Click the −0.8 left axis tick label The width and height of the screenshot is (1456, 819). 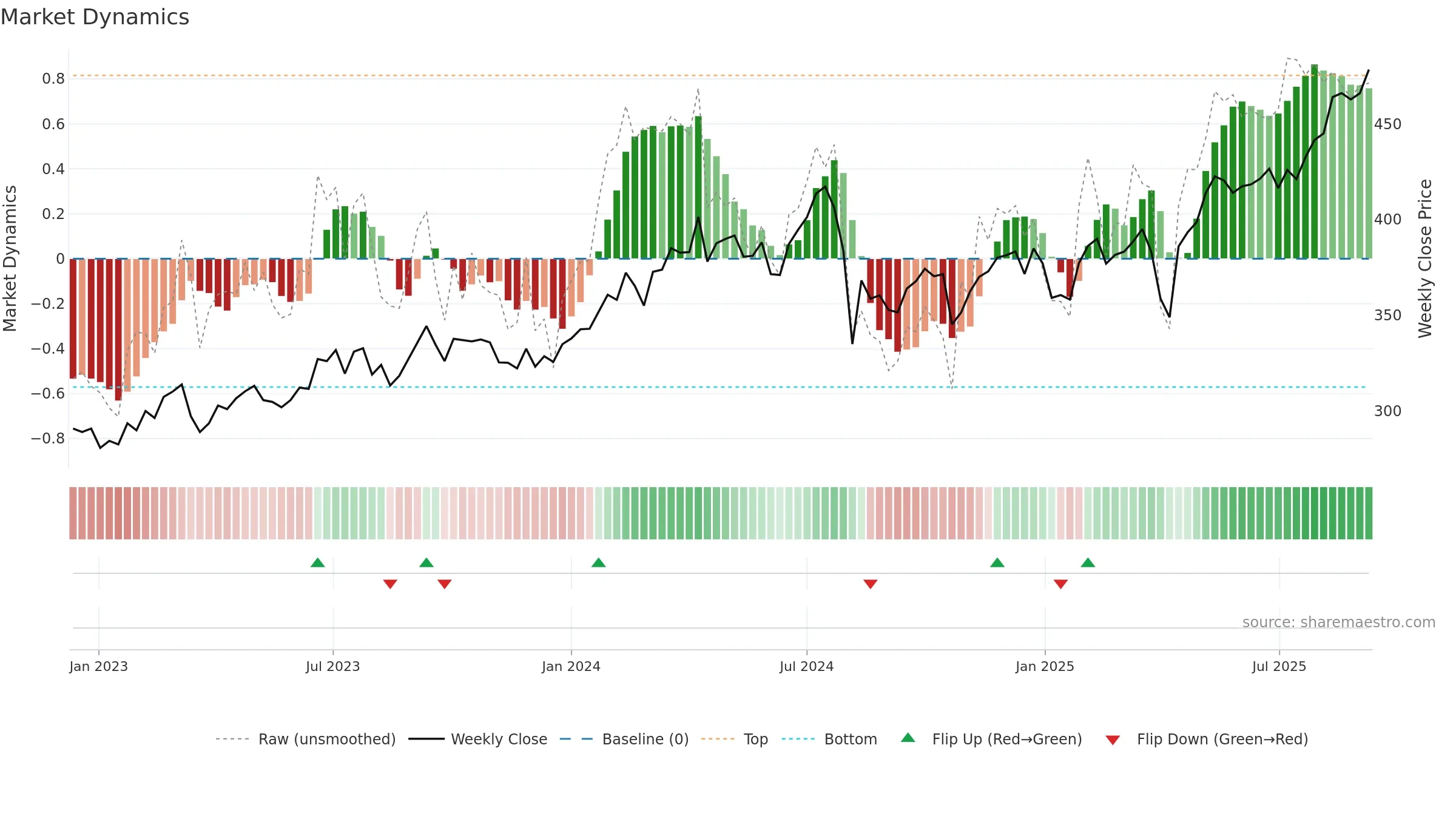click(48, 438)
